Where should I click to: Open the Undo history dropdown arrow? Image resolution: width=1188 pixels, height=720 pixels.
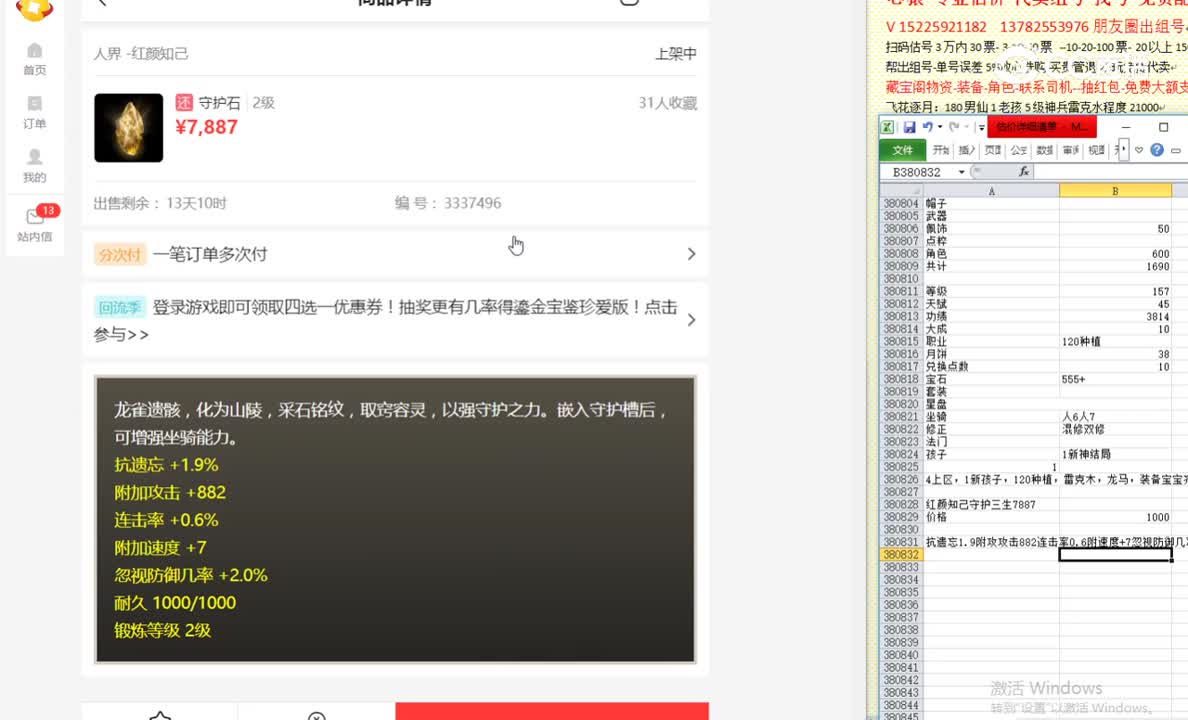click(941, 127)
